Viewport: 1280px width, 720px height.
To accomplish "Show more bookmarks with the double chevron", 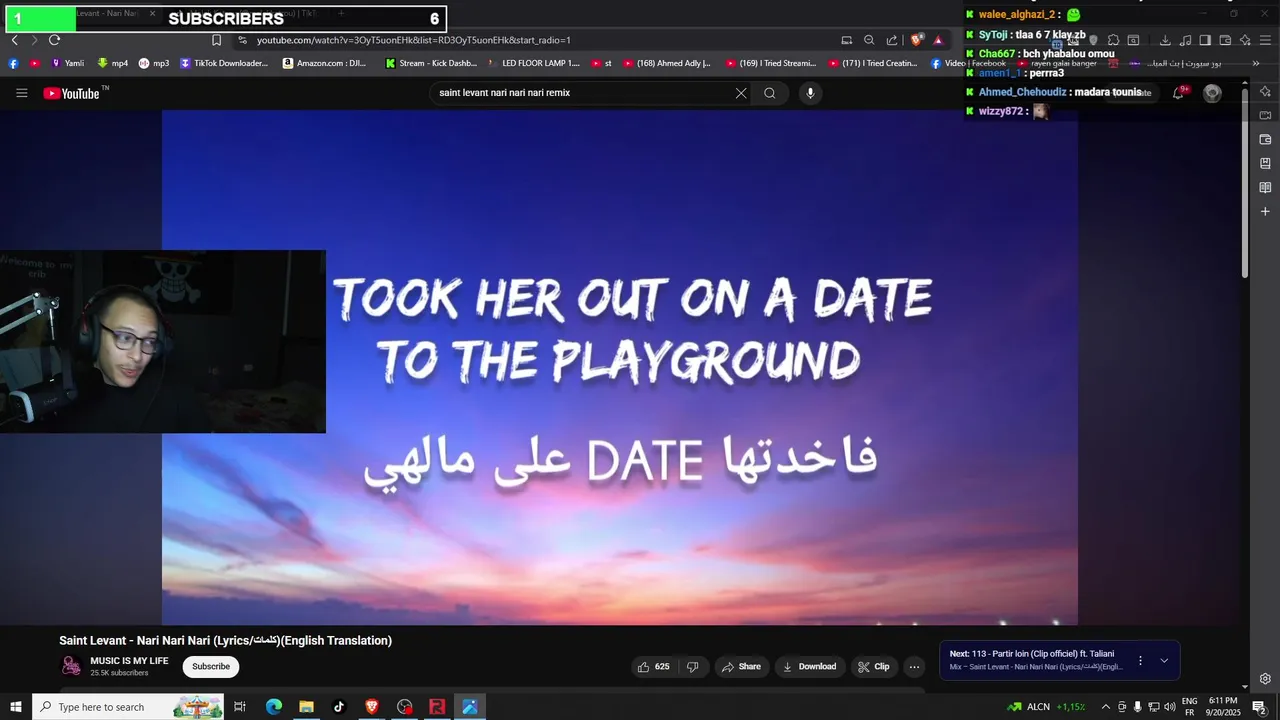I will coord(1256,63).
